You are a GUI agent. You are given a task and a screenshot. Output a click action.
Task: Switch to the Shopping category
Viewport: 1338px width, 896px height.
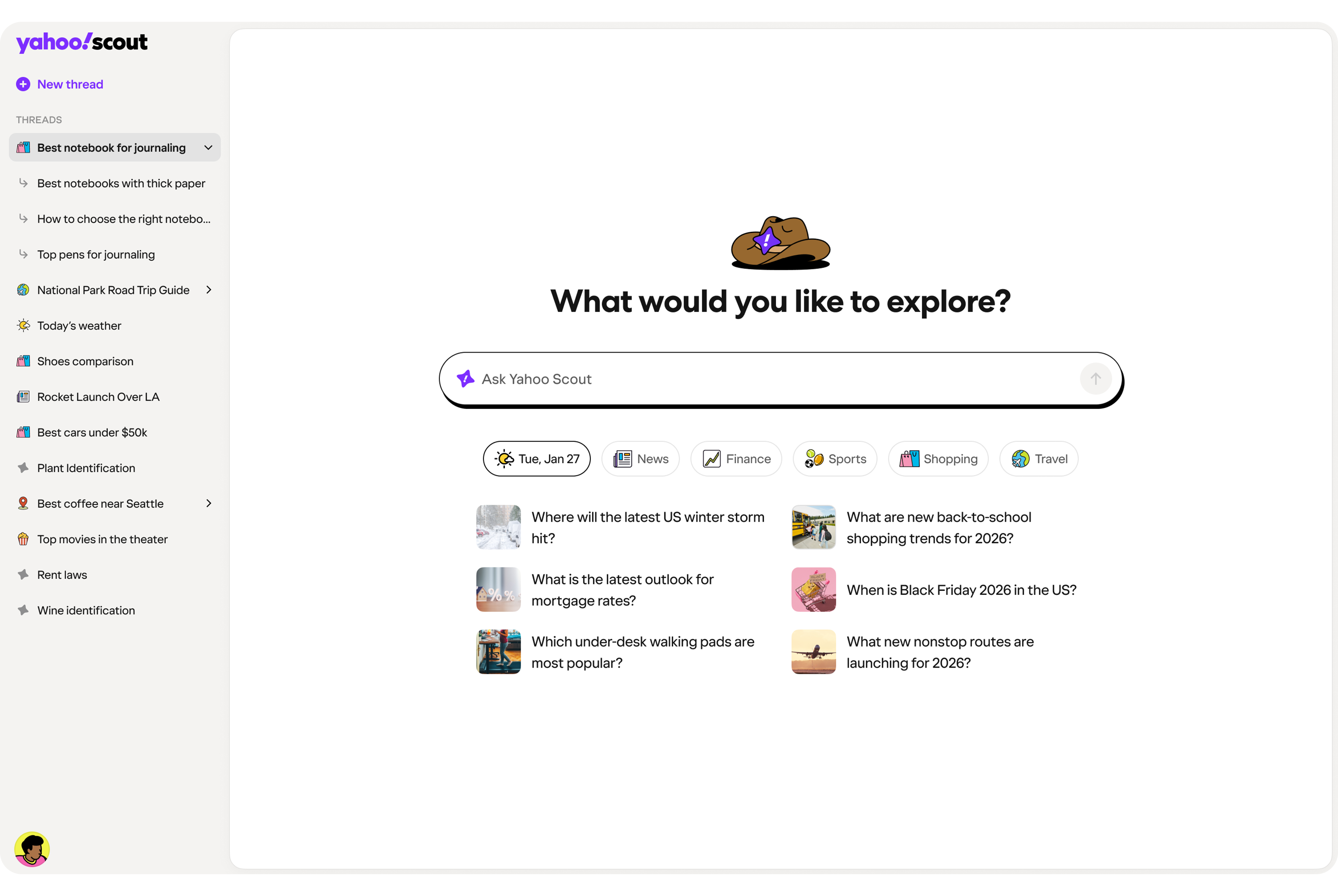click(938, 459)
